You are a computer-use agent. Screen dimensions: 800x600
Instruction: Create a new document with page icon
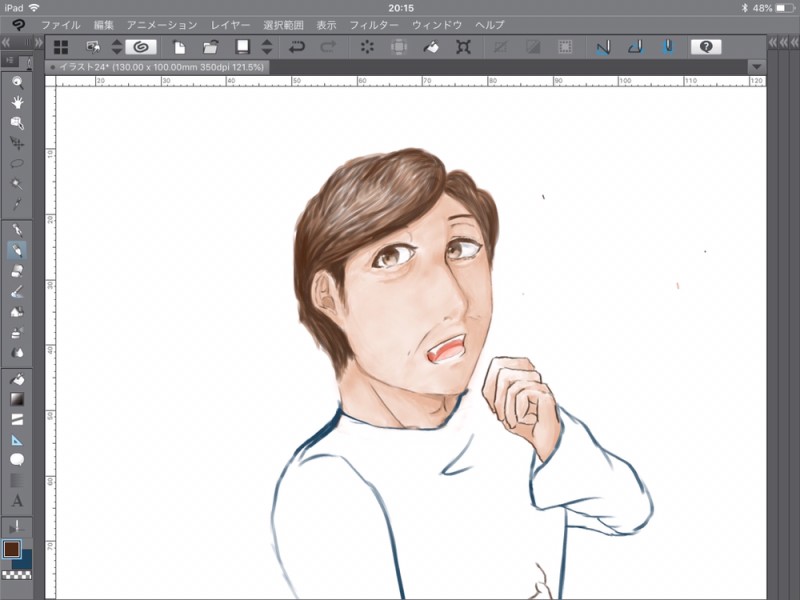coord(180,46)
